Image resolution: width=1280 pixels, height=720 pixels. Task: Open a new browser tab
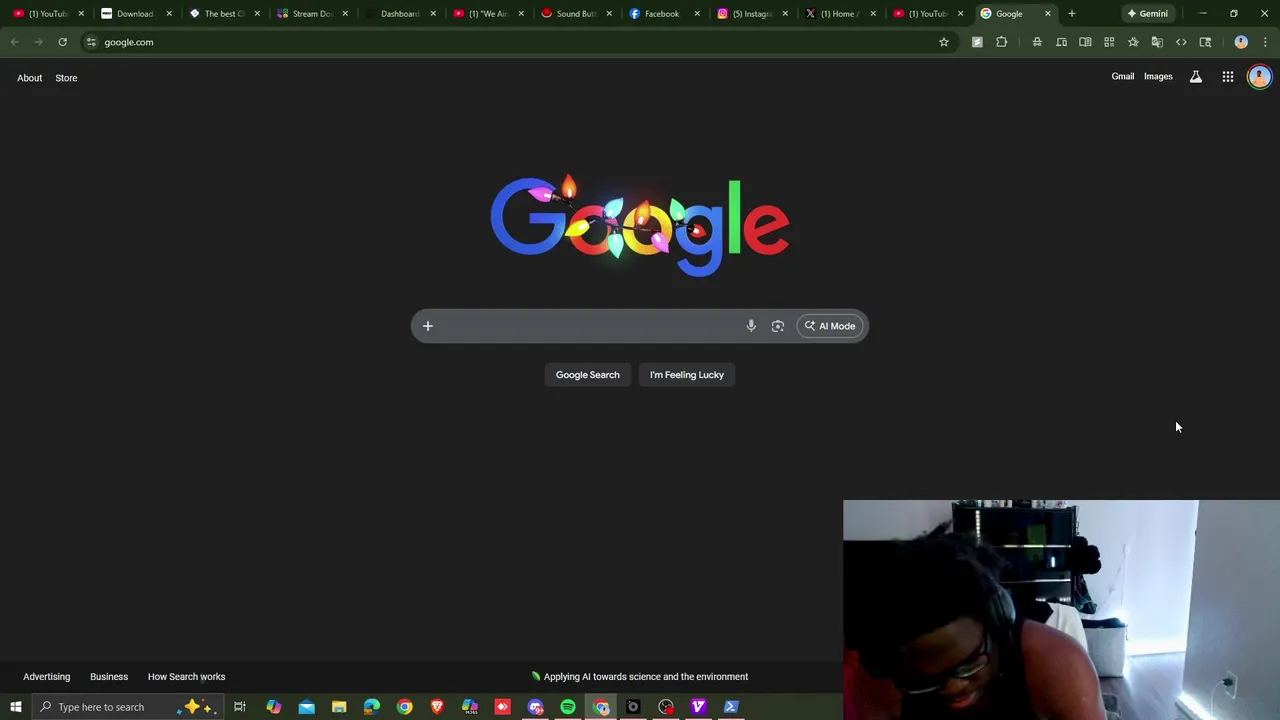click(x=1072, y=14)
